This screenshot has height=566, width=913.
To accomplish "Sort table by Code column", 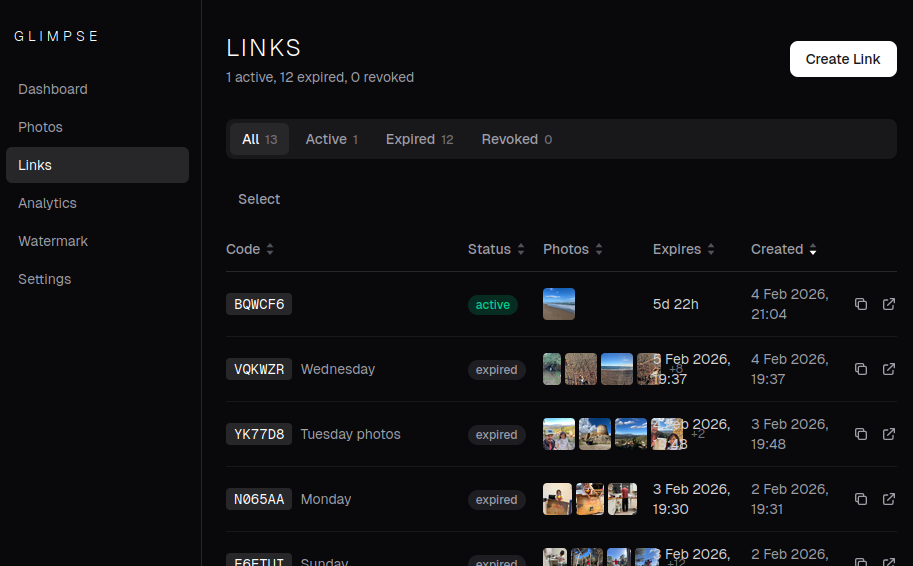I will [250, 249].
